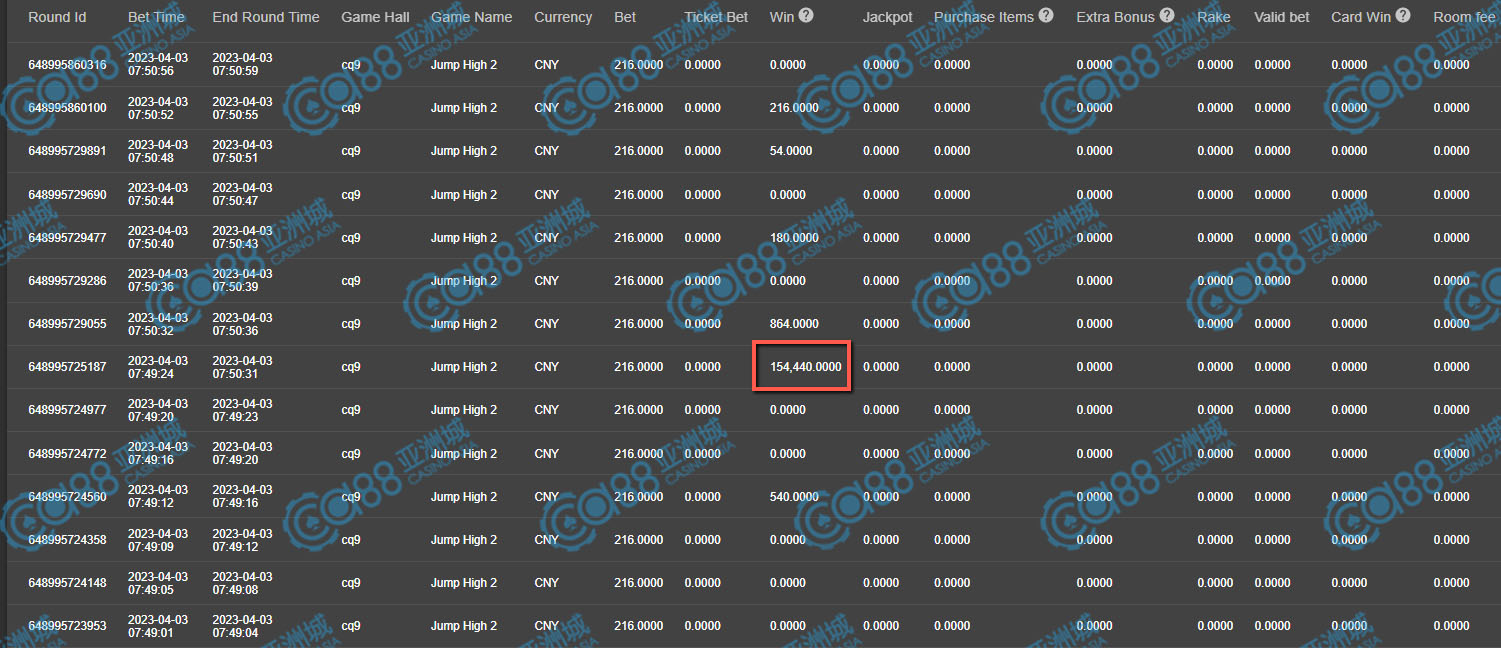
Task: Select round ID 648995724148
Action: [x=67, y=583]
